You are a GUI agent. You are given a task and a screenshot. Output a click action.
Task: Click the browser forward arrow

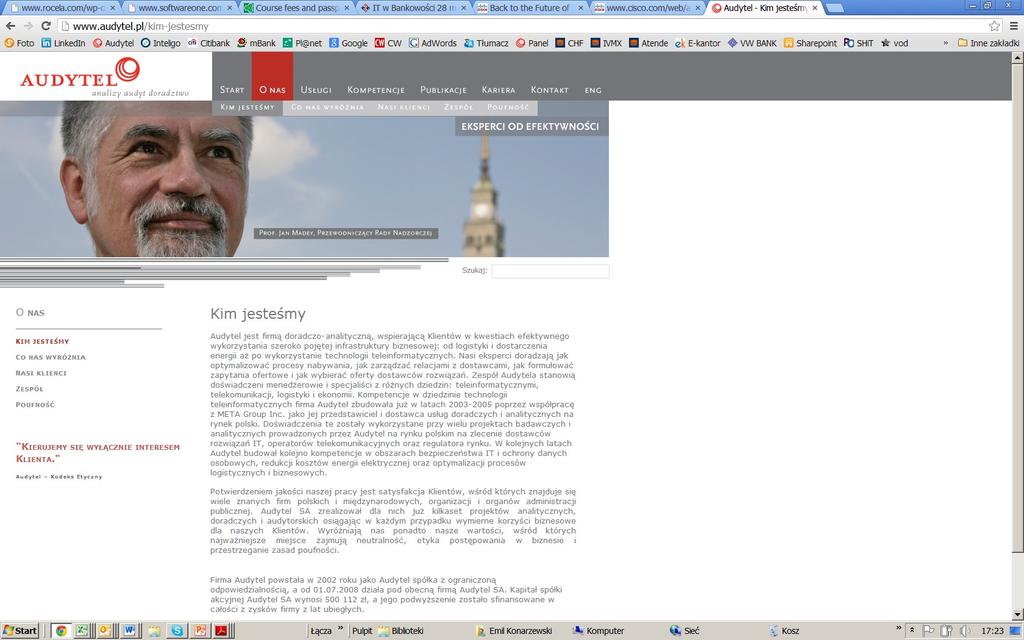[28, 26]
